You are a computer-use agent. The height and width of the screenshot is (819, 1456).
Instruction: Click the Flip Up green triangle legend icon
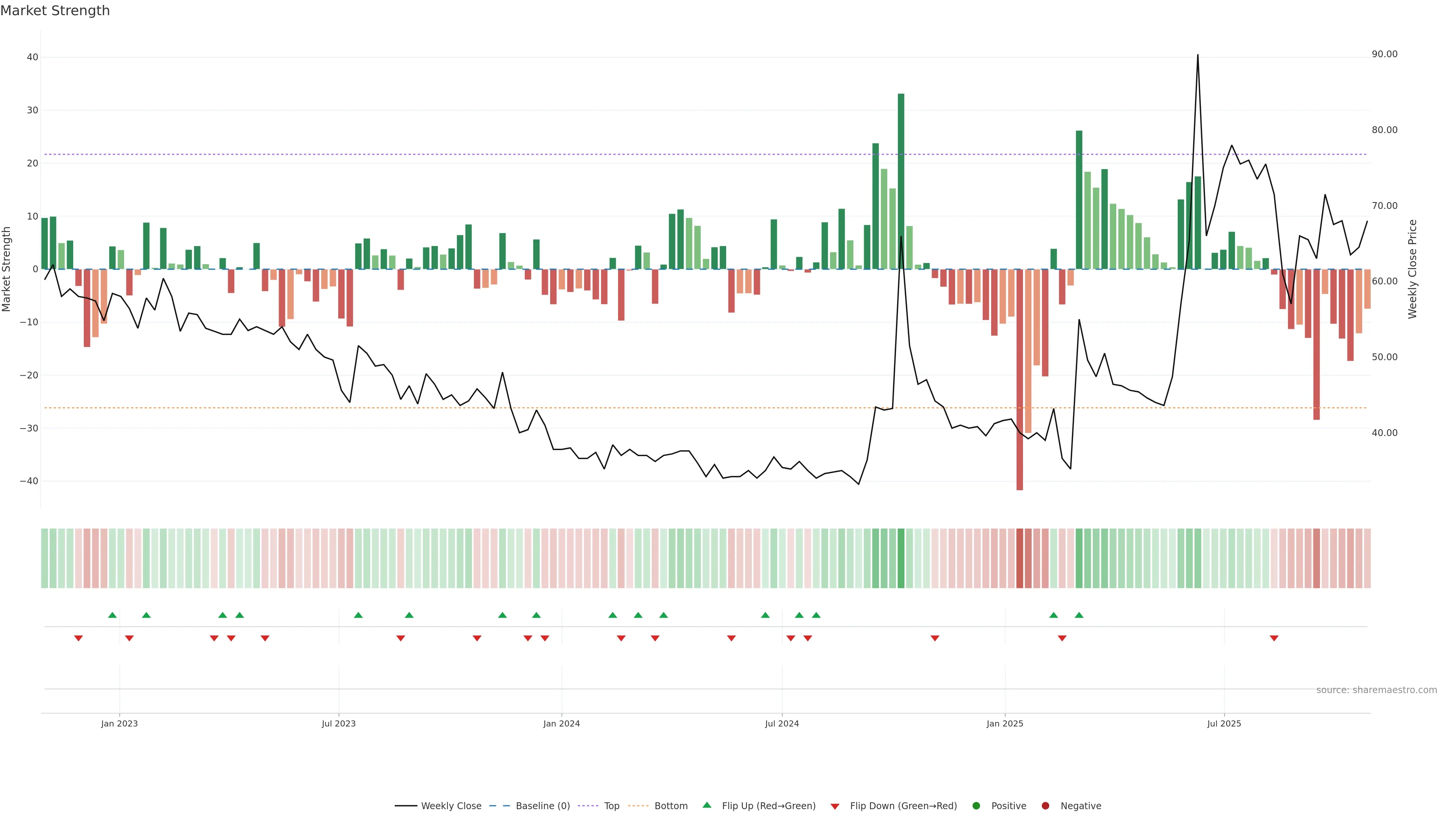pos(706,805)
